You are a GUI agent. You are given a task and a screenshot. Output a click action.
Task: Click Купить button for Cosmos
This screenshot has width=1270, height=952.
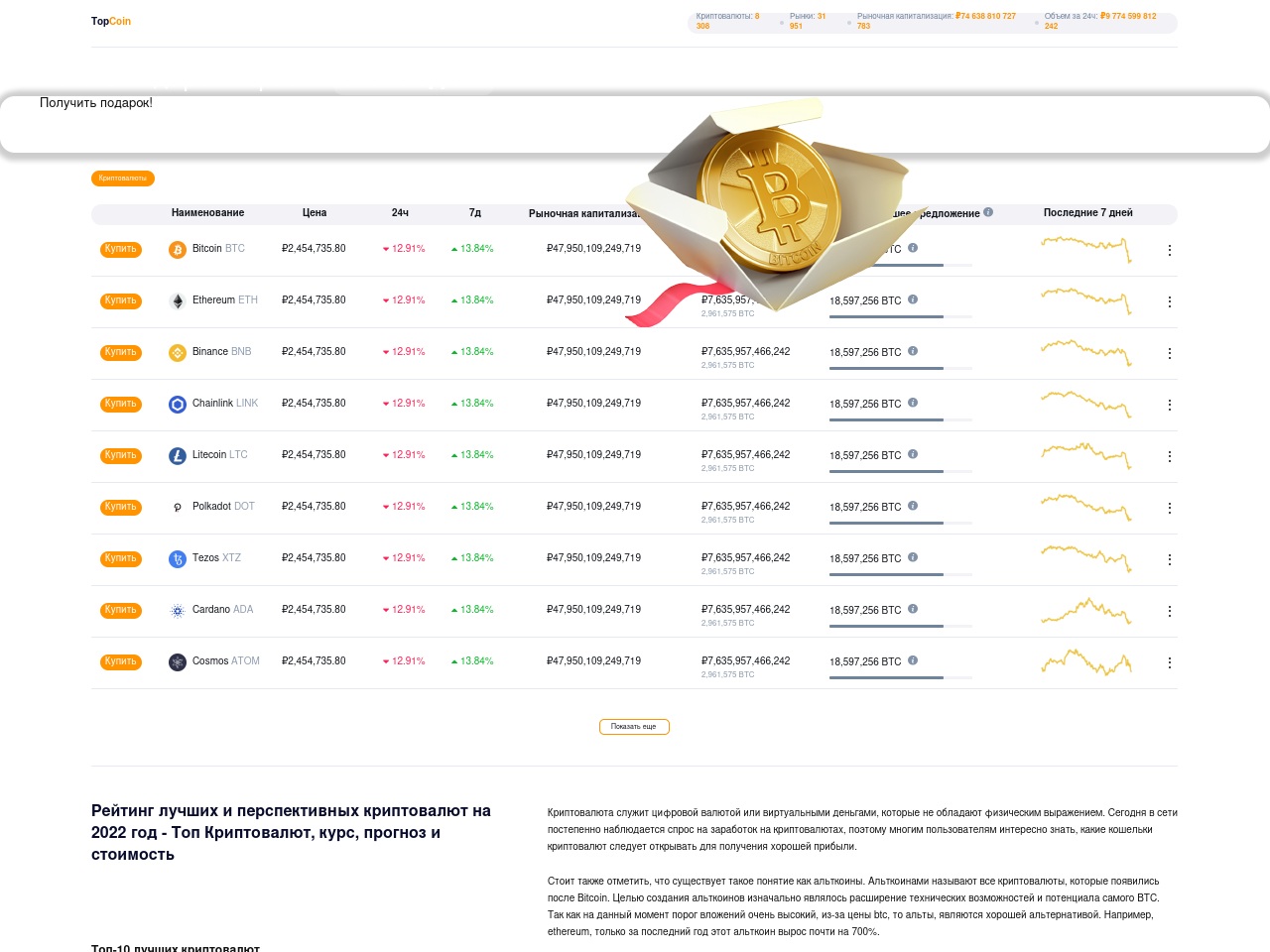121,662
